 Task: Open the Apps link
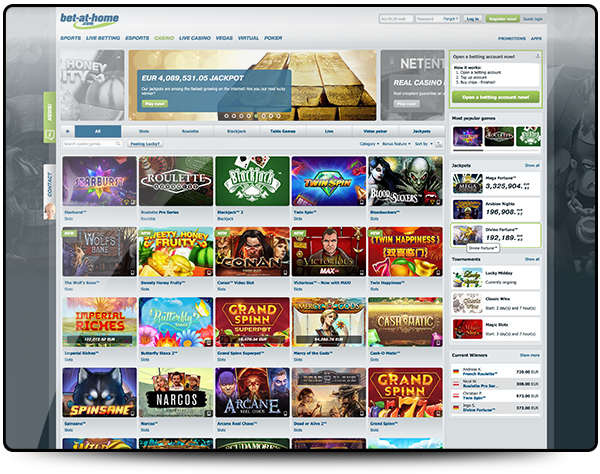point(536,39)
